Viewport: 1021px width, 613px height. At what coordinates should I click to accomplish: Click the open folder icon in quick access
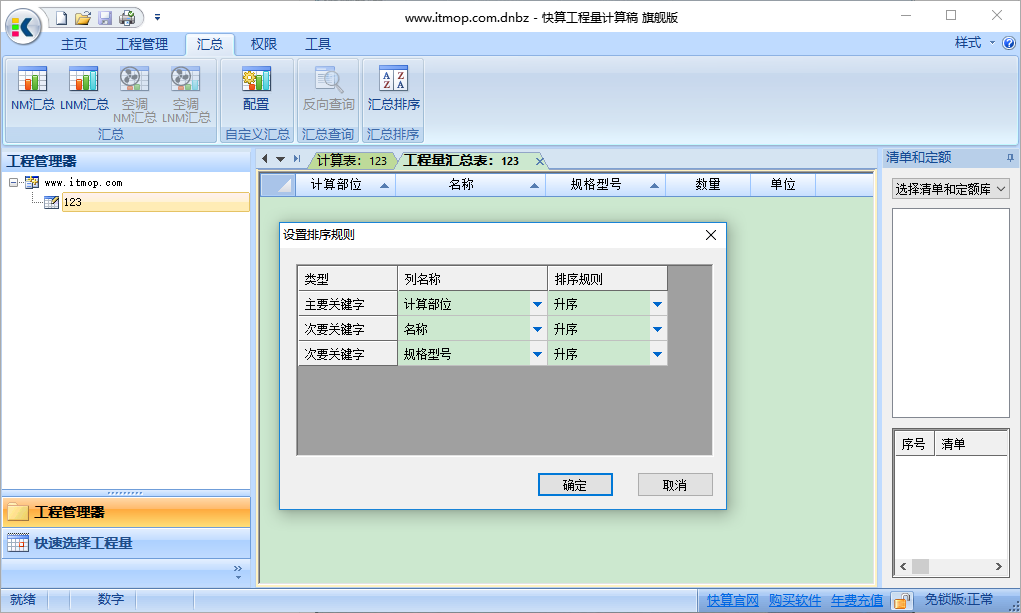tap(83, 17)
